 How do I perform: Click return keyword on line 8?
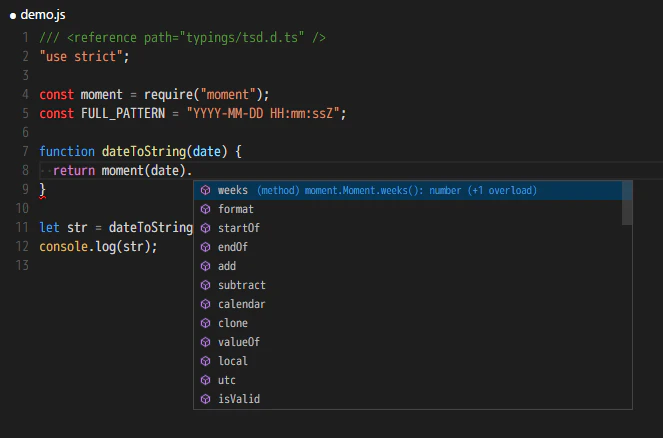coord(74,171)
